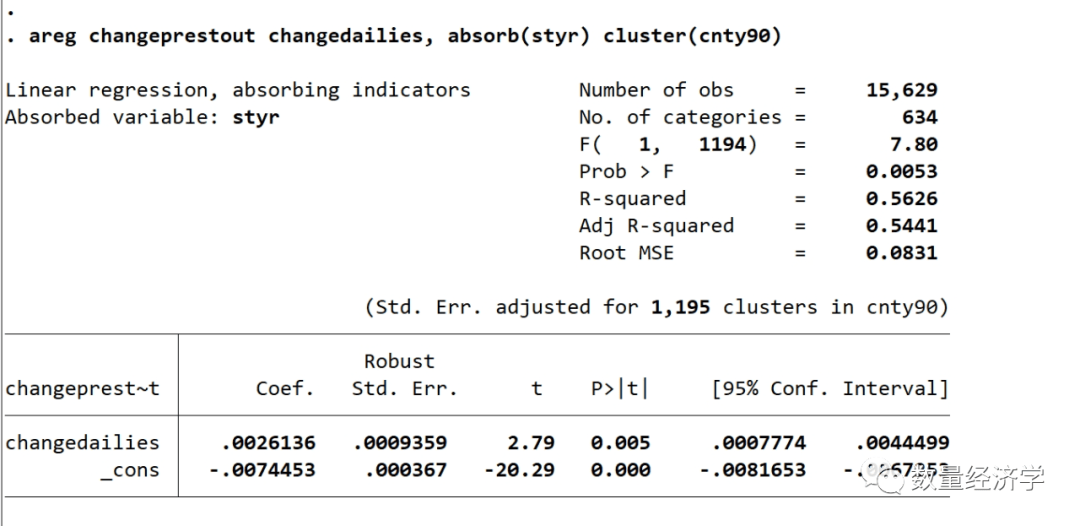Click the F statistic value 7.80
This screenshot has width=1080, height=526.
click(x=914, y=144)
